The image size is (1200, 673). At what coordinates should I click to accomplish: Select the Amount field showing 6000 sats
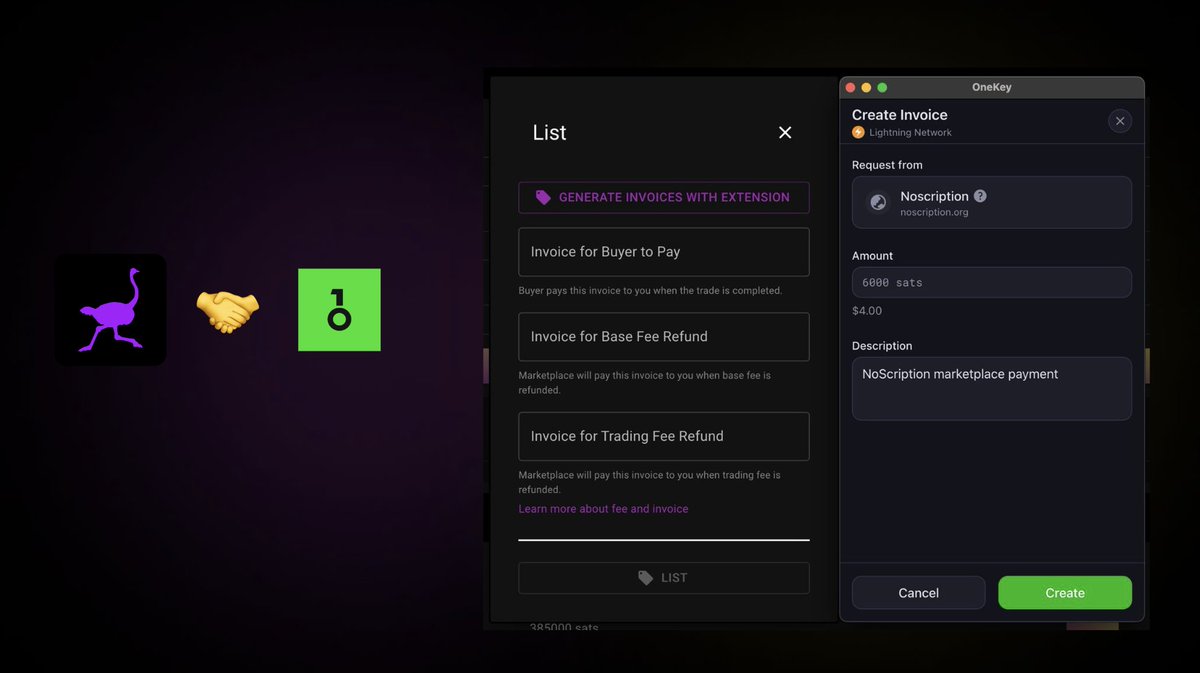[991, 282]
